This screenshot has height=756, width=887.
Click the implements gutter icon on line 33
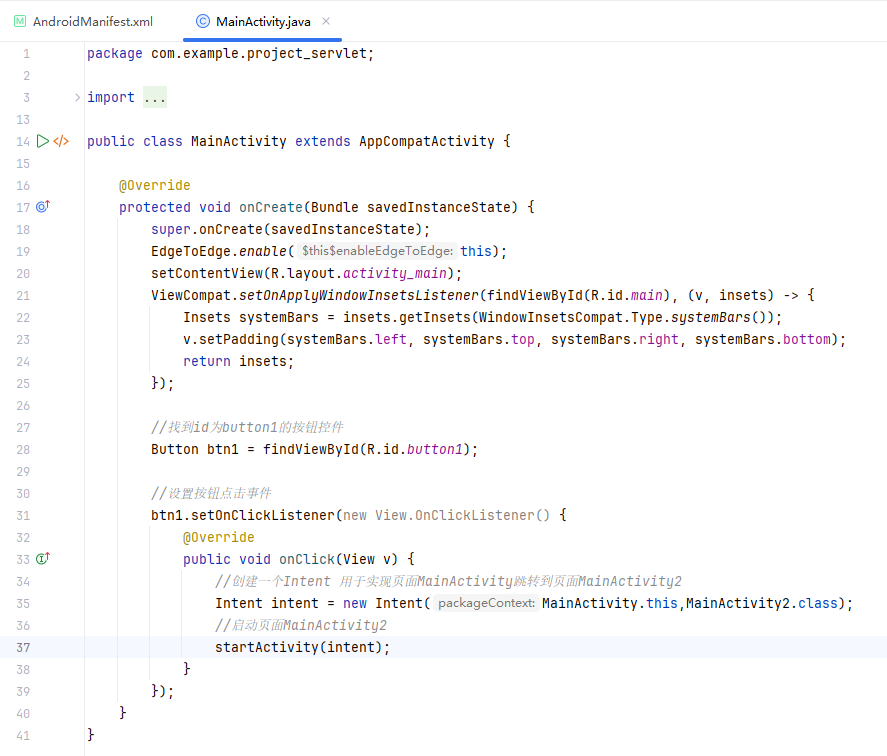tap(43, 559)
